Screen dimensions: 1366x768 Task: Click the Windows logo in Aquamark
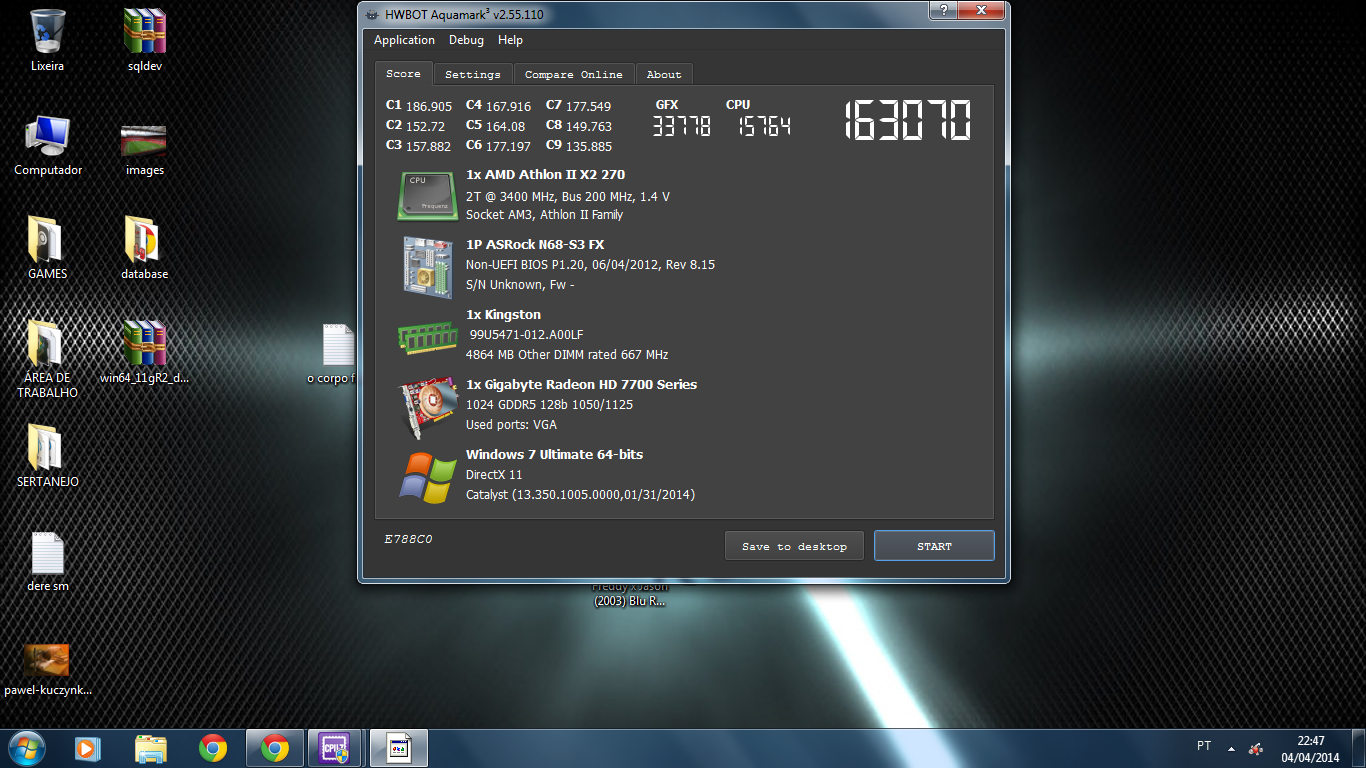pyautogui.click(x=428, y=478)
